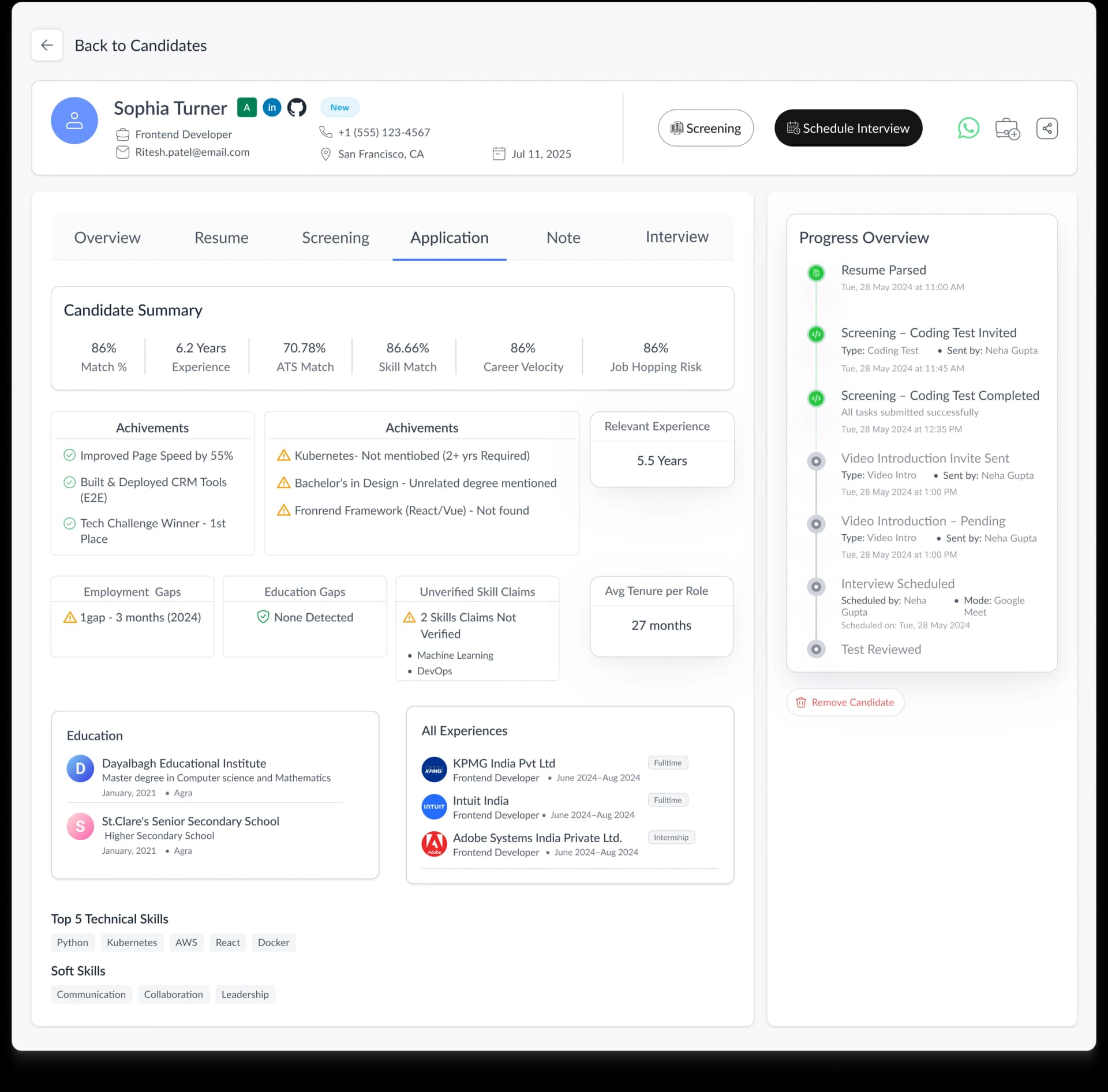Click the calendar icon beside Jul 11, 2025
Screen dimensions: 1108x1092
(499, 153)
